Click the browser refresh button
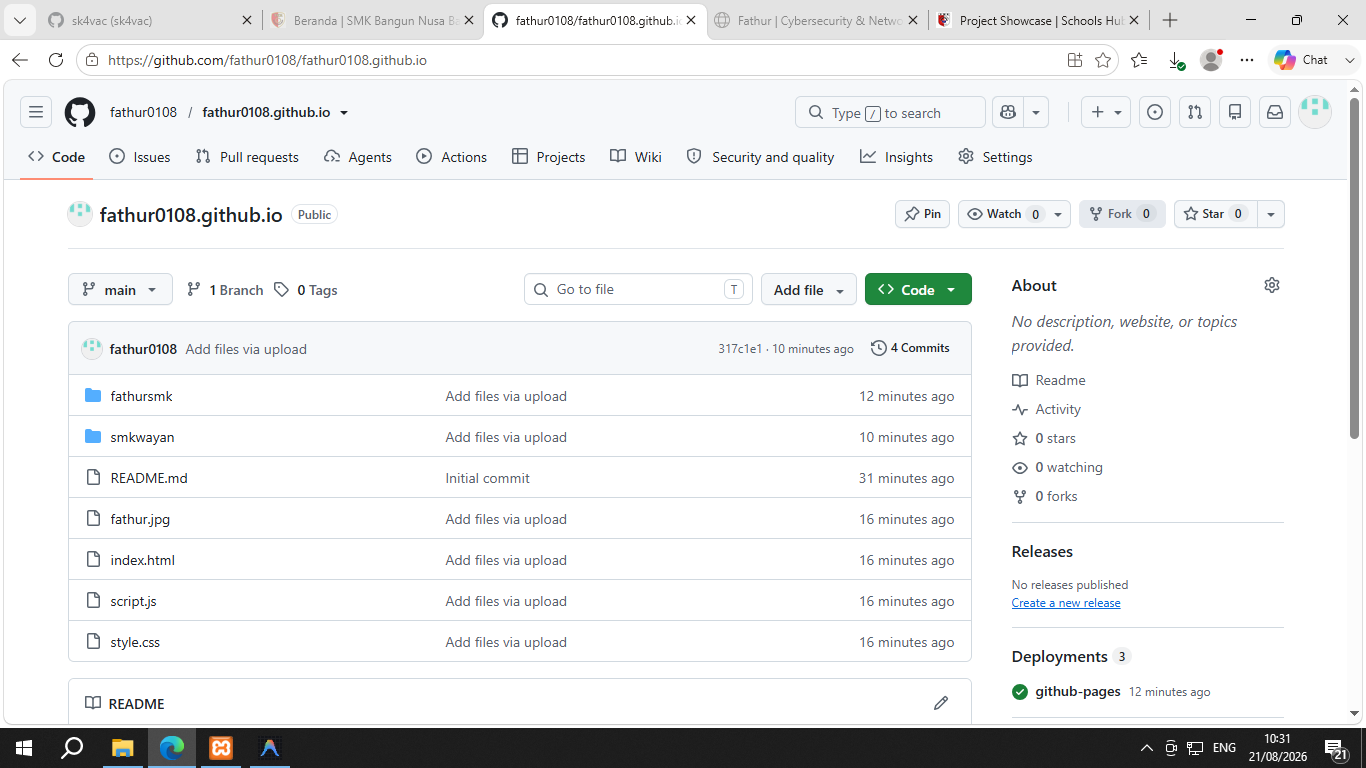This screenshot has height=768, width=1366. [x=56, y=60]
